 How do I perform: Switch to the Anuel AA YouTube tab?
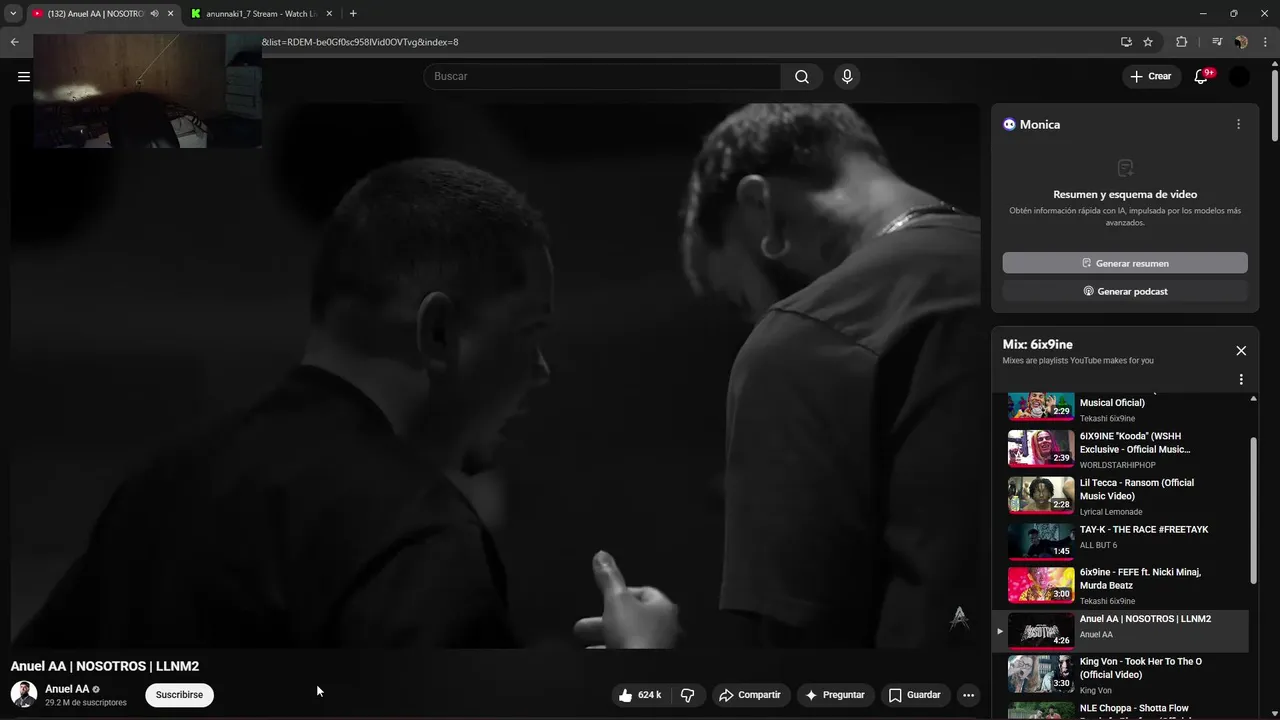click(95, 14)
